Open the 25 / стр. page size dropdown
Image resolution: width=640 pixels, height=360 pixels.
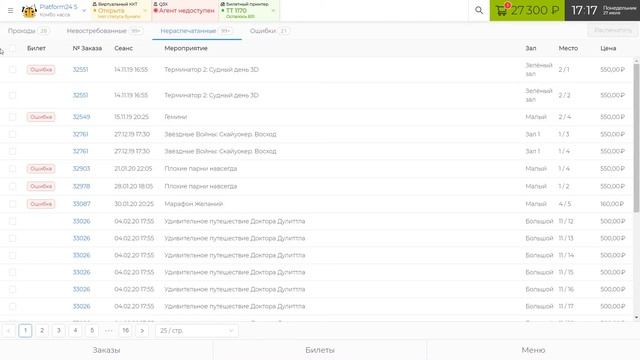pyautogui.click(x=196, y=331)
